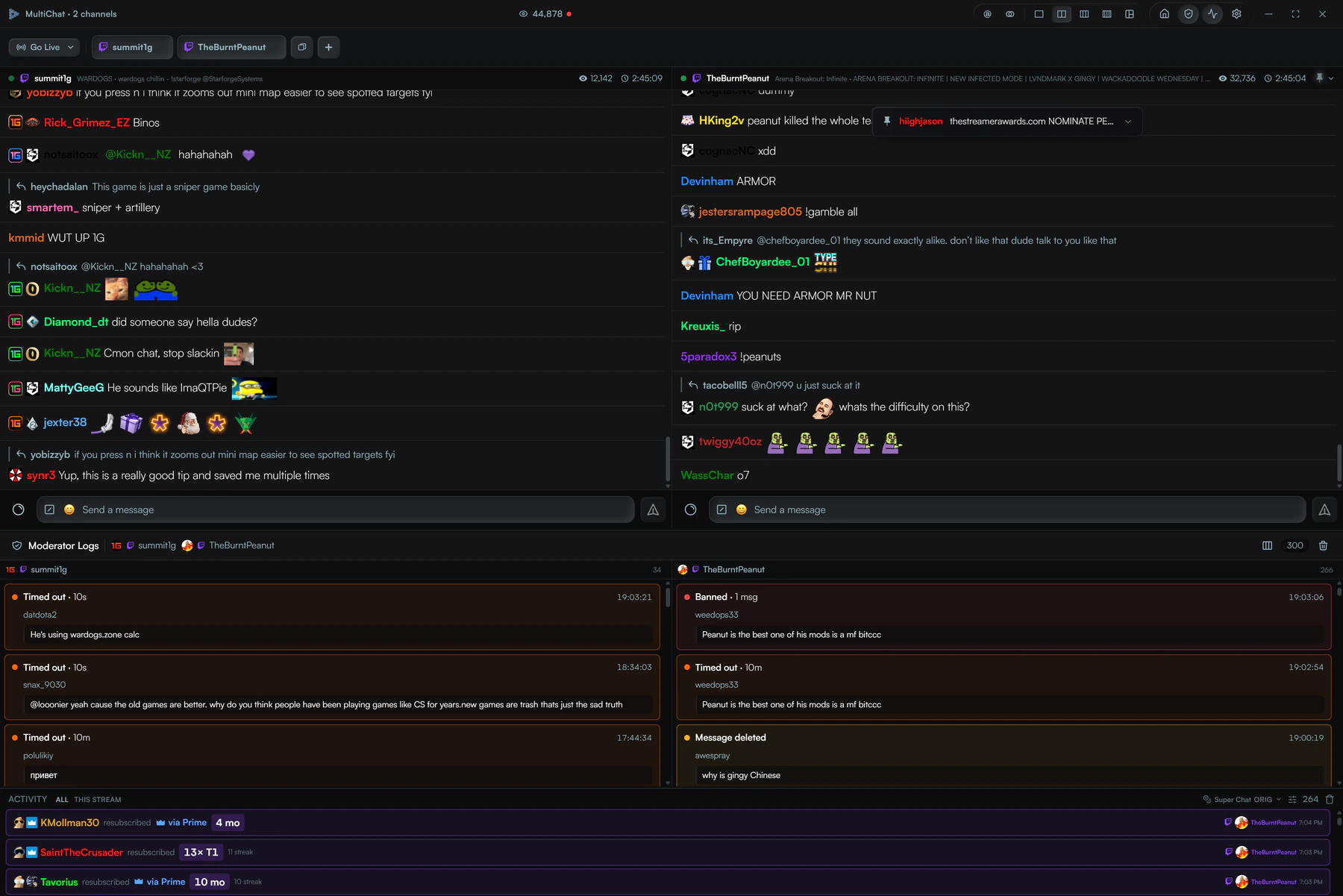Open settings via gear icon
Screen dimensions: 1343x896
[x=1236, y=14]
